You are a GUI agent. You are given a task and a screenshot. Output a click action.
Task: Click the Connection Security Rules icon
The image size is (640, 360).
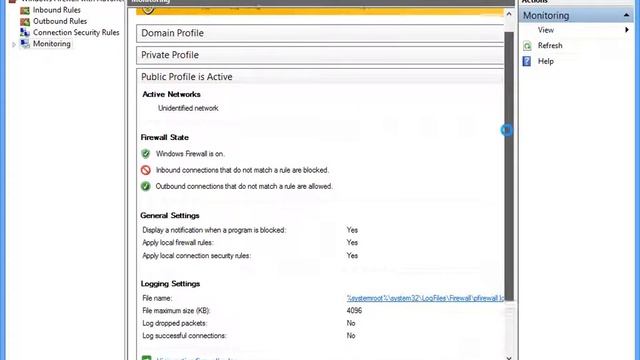point(25,32)
